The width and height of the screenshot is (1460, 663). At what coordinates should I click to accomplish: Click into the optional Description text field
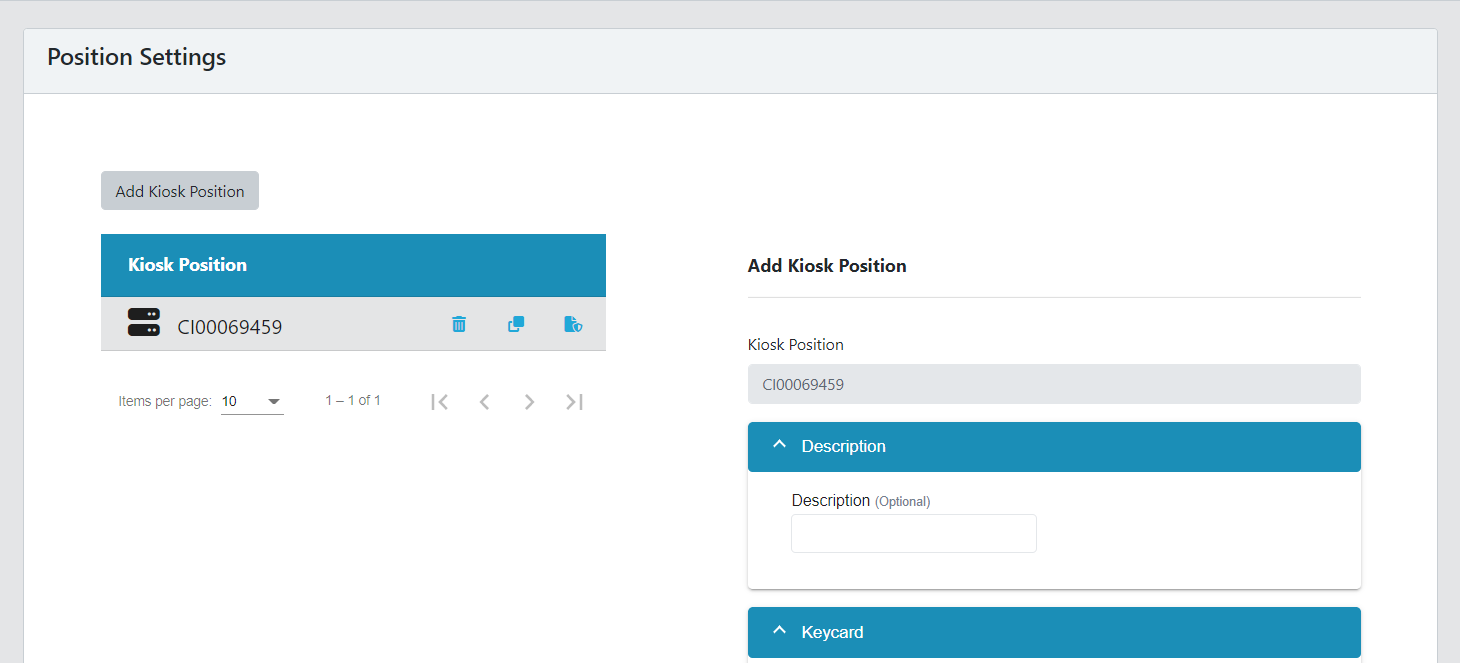coord(913,534)
